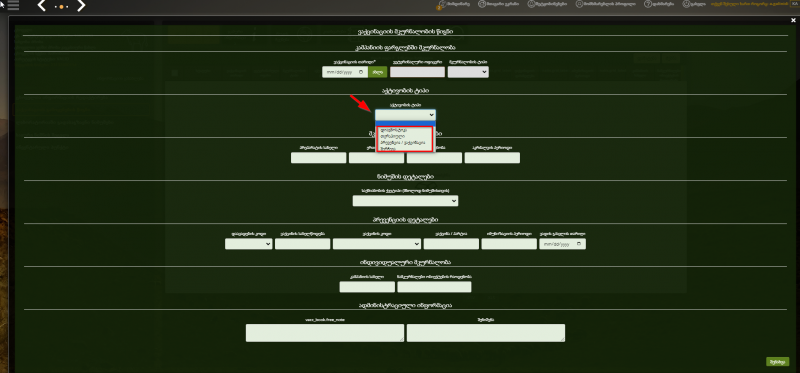Focus the shorter input in the individual section
The width and height of the screenshot is (800, 373).
coord(367,287)
